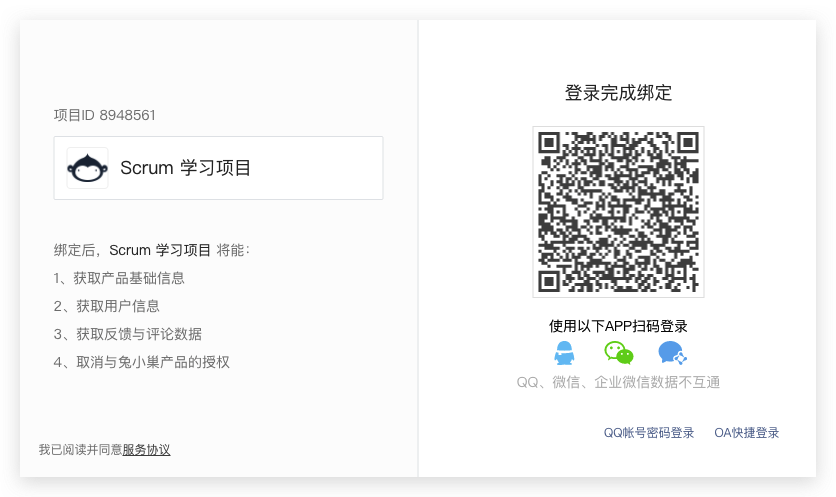Viewport: 836px width, 497px height.
Task: Click permission item 取消与兔小巢产品的授权
Action: point(142,362)
